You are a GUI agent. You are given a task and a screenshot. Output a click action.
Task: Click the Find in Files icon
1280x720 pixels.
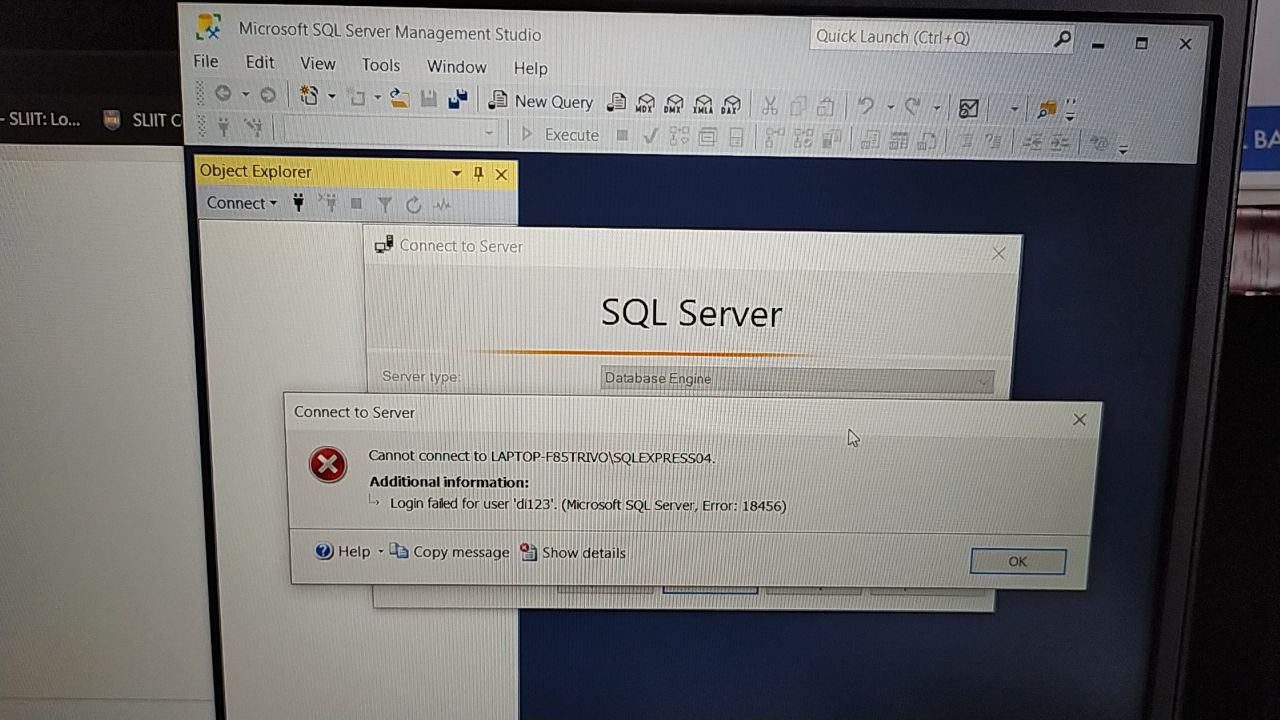pos(1047,109)
